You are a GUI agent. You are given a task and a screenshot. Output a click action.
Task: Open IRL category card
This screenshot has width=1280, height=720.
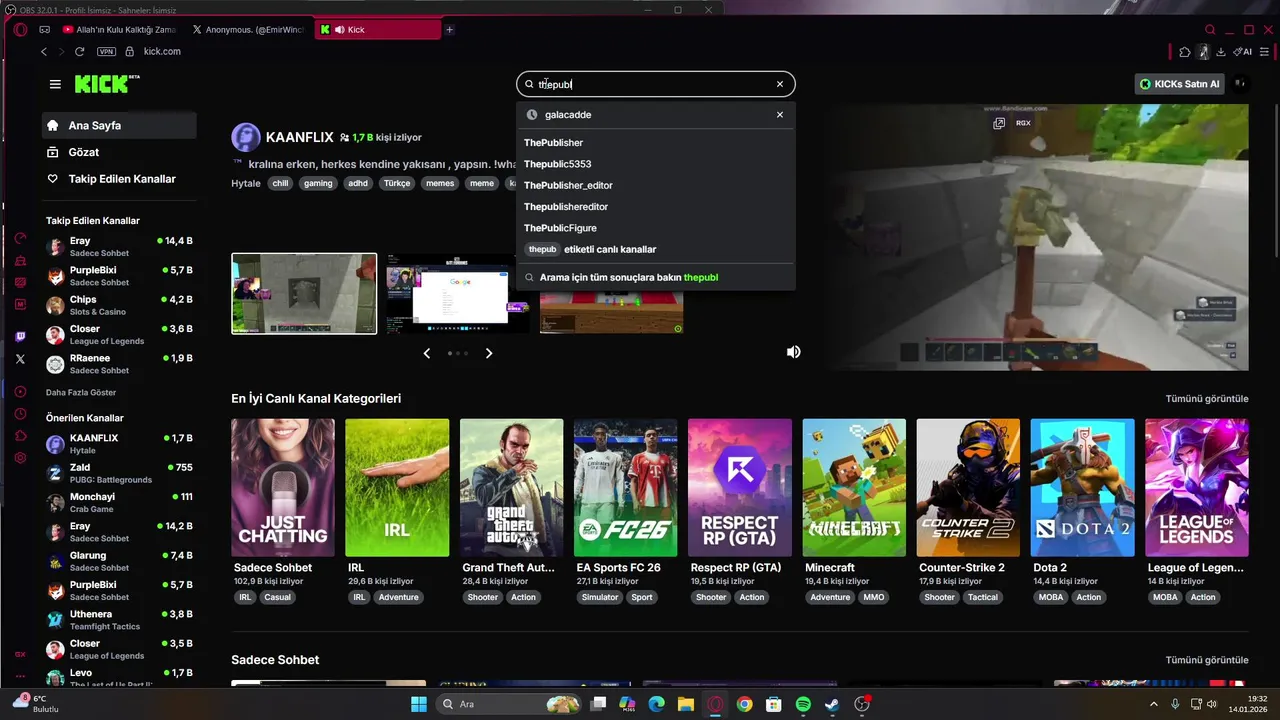(x=397, y=487)
